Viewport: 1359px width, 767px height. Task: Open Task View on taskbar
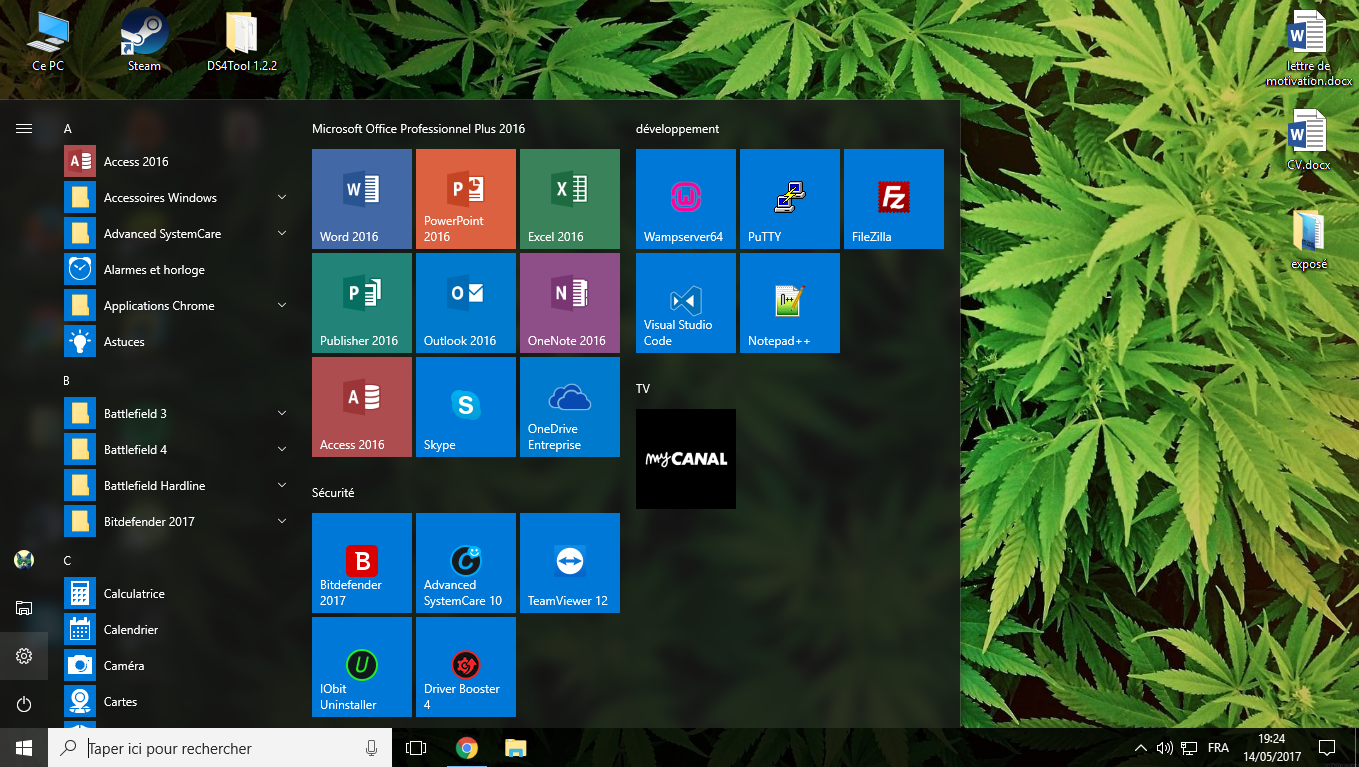(x=416, y=748)
